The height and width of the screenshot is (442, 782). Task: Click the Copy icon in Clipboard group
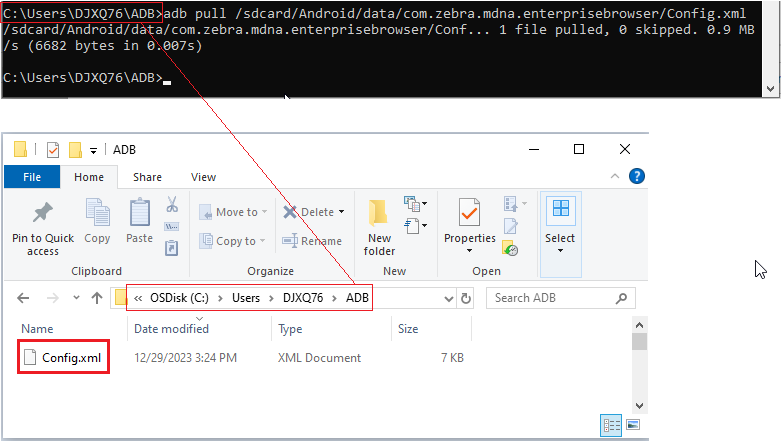tap(97, 213)
